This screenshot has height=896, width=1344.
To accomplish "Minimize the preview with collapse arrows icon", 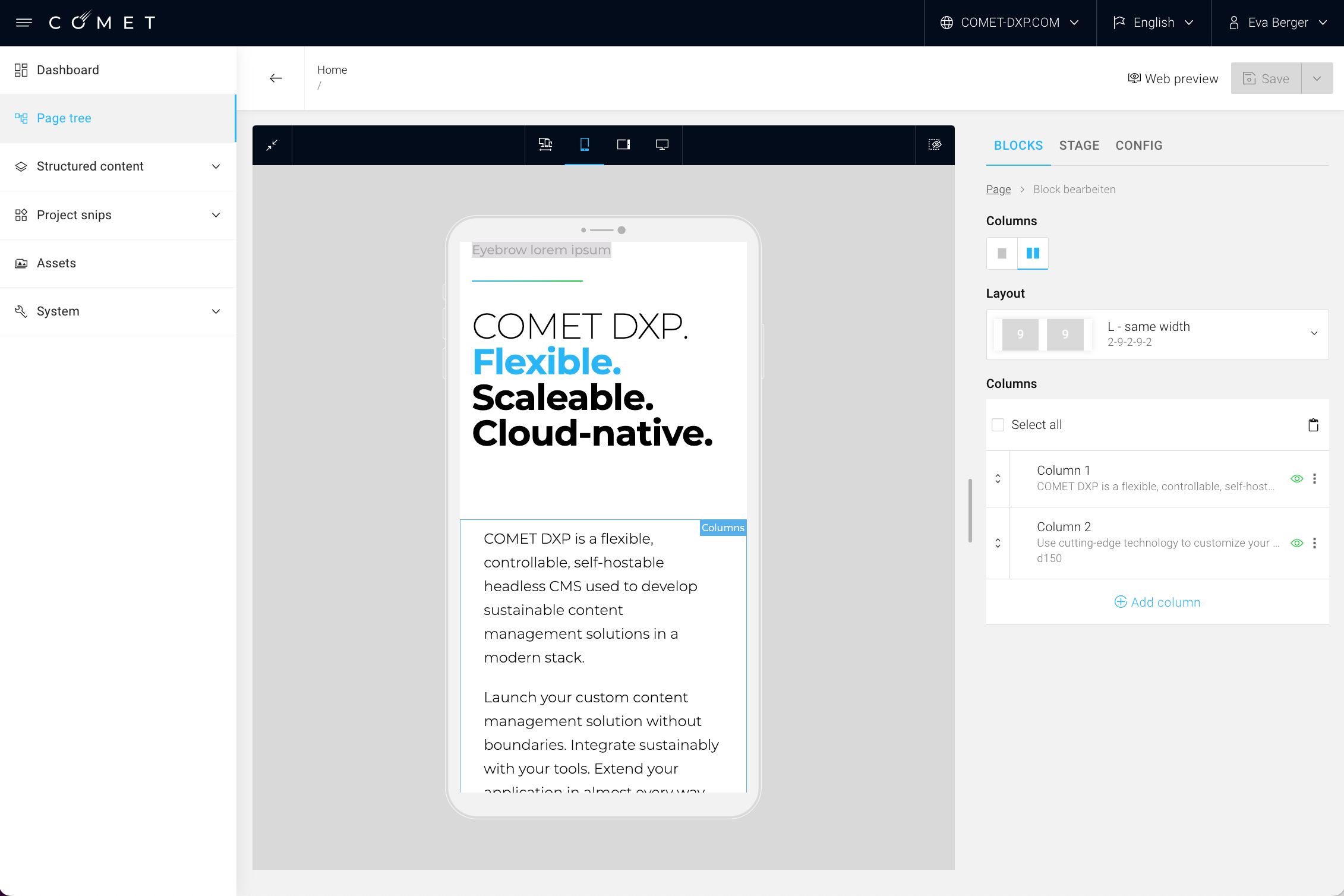I will [272, 145].
